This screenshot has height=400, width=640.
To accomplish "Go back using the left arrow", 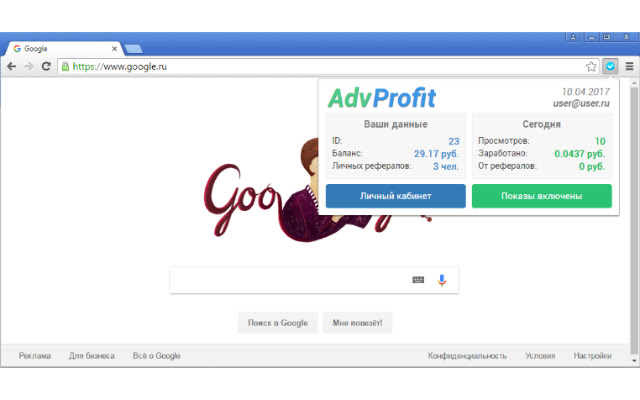I will click(x=12, y=66).
